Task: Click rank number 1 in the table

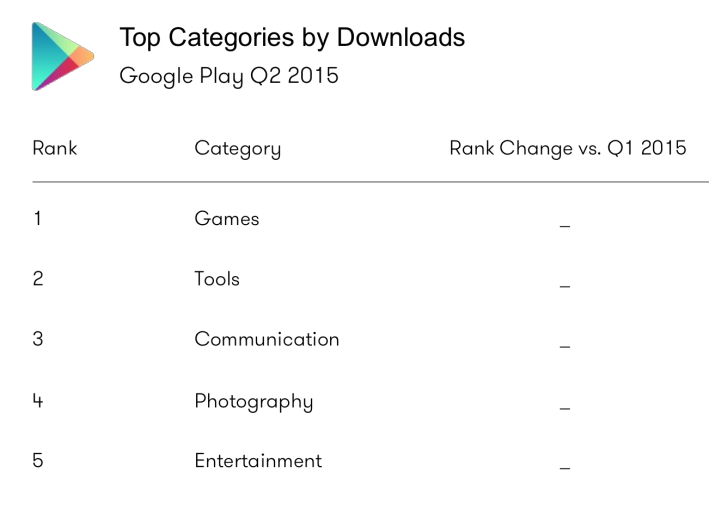Action: [38, 219]
